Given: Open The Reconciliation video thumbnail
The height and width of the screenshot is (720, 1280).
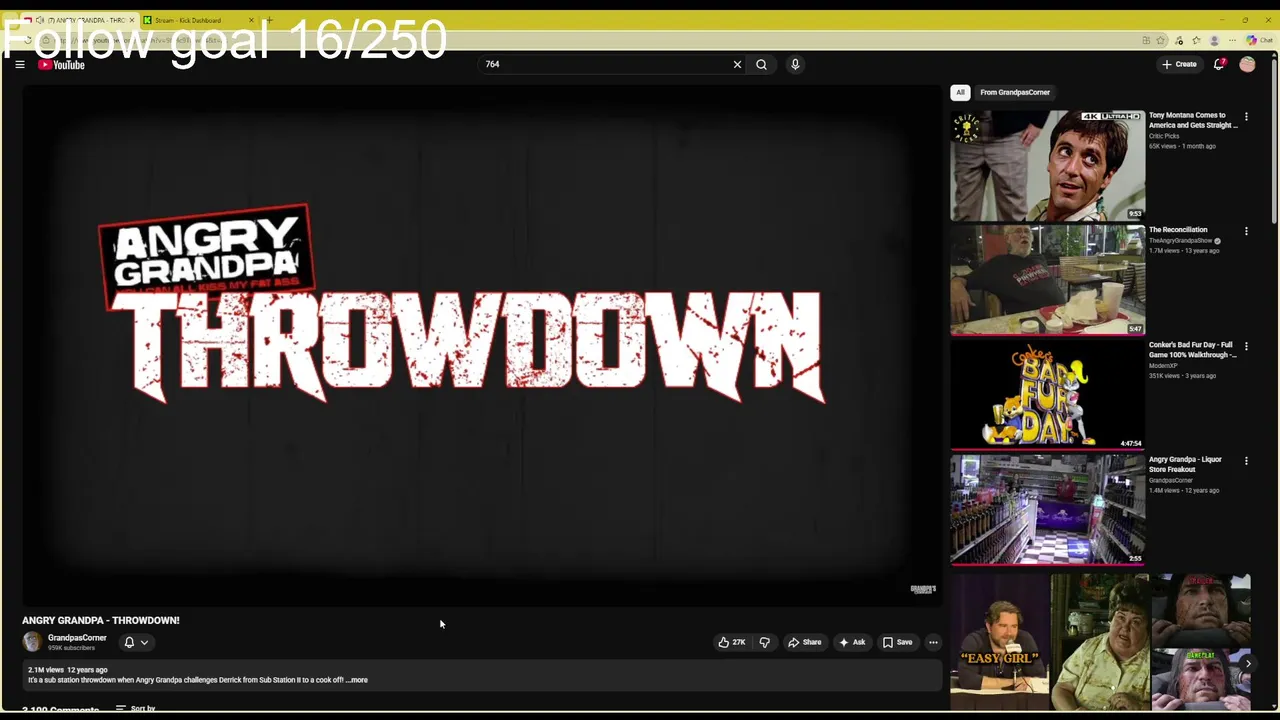Looking at the screenshot, I should (x=1047, y=280).
